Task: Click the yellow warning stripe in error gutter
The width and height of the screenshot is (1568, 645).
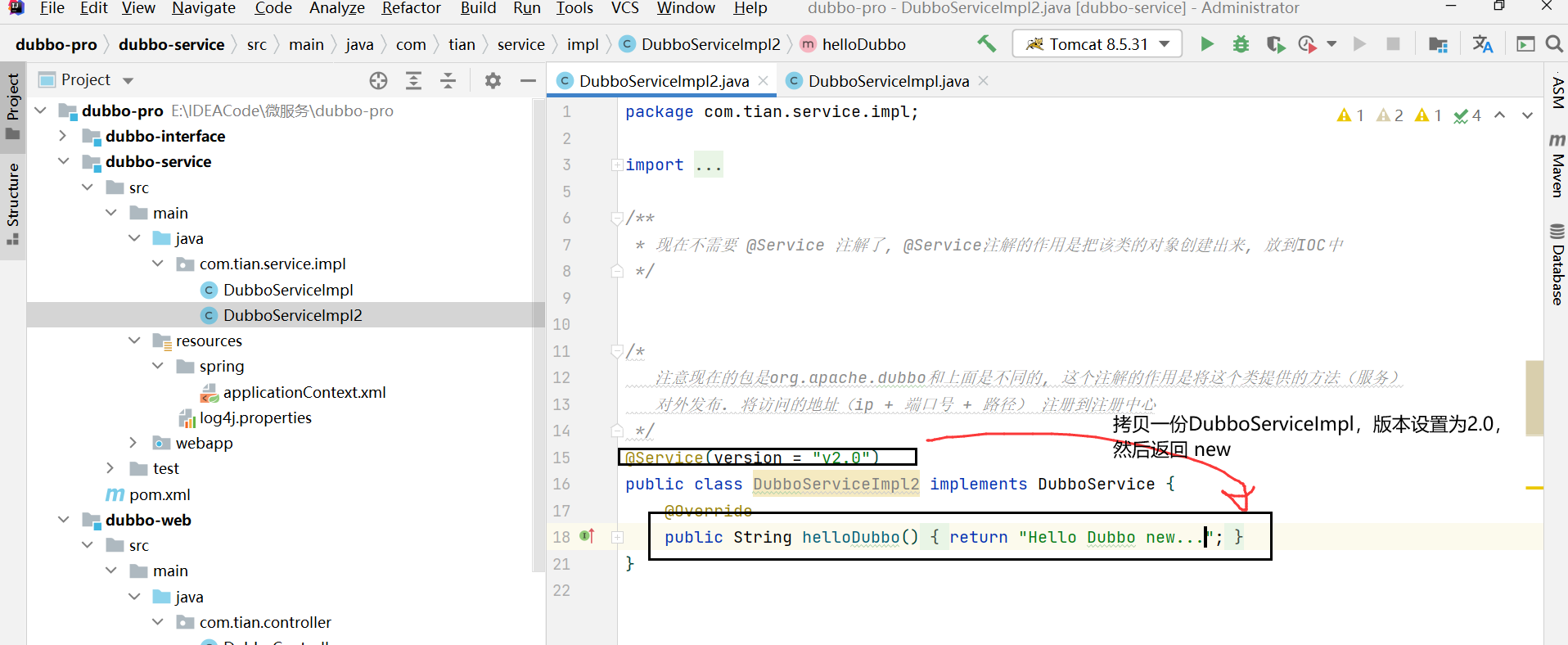Action: point(1534,488)
